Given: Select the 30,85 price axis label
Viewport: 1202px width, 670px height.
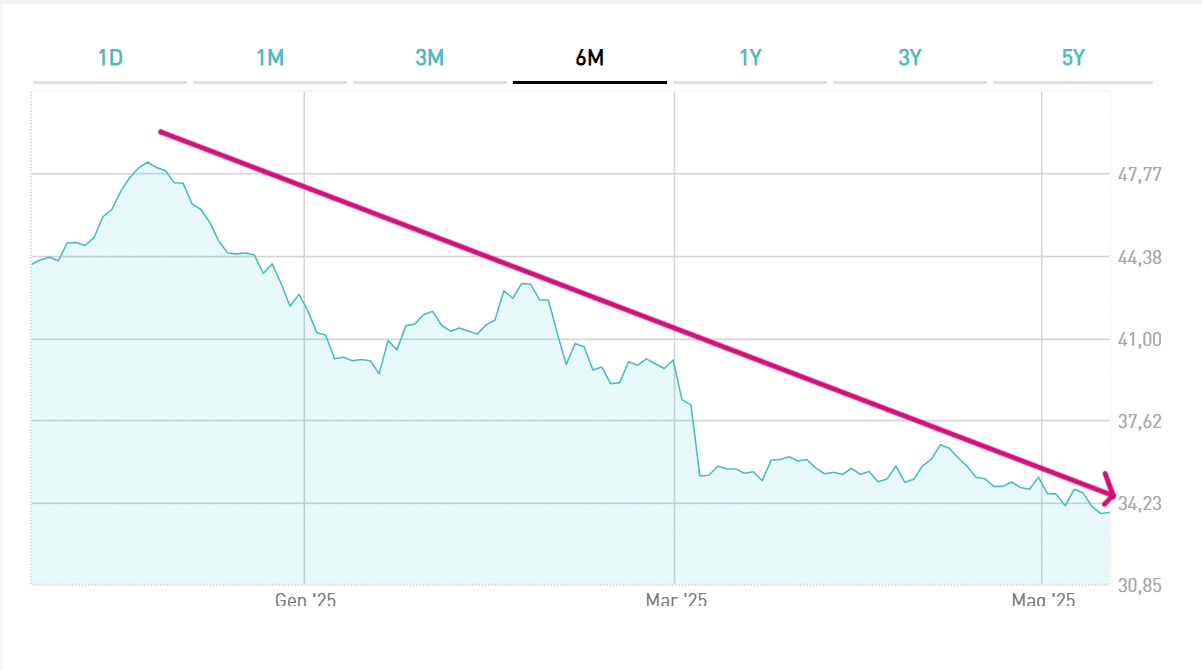Looking at the screenshot, I should pyautogui.click(x=1139, y=586).
